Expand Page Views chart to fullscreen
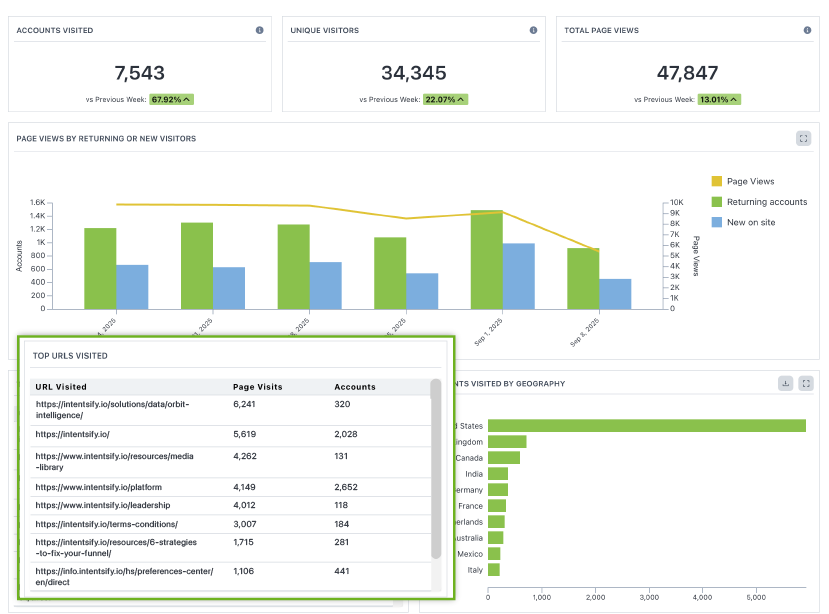 pyautogui.click(x=803, y=139)
